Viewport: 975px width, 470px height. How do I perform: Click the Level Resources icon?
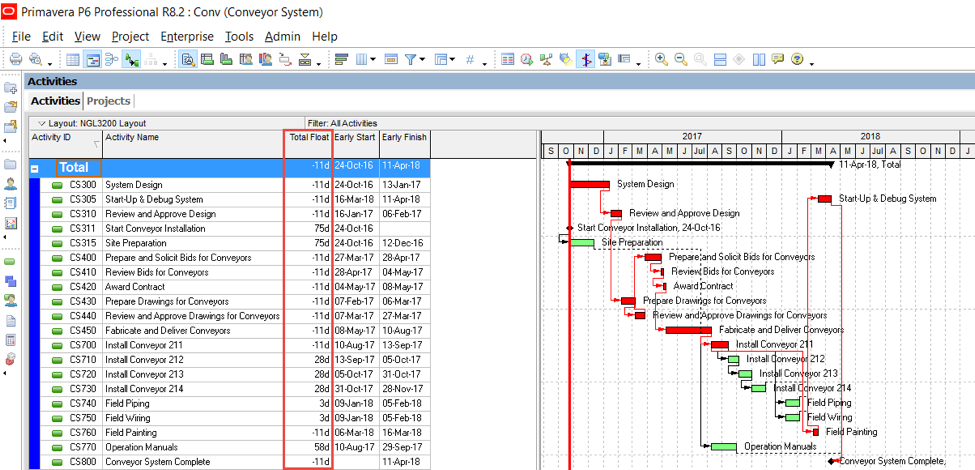tap(546, 60)
